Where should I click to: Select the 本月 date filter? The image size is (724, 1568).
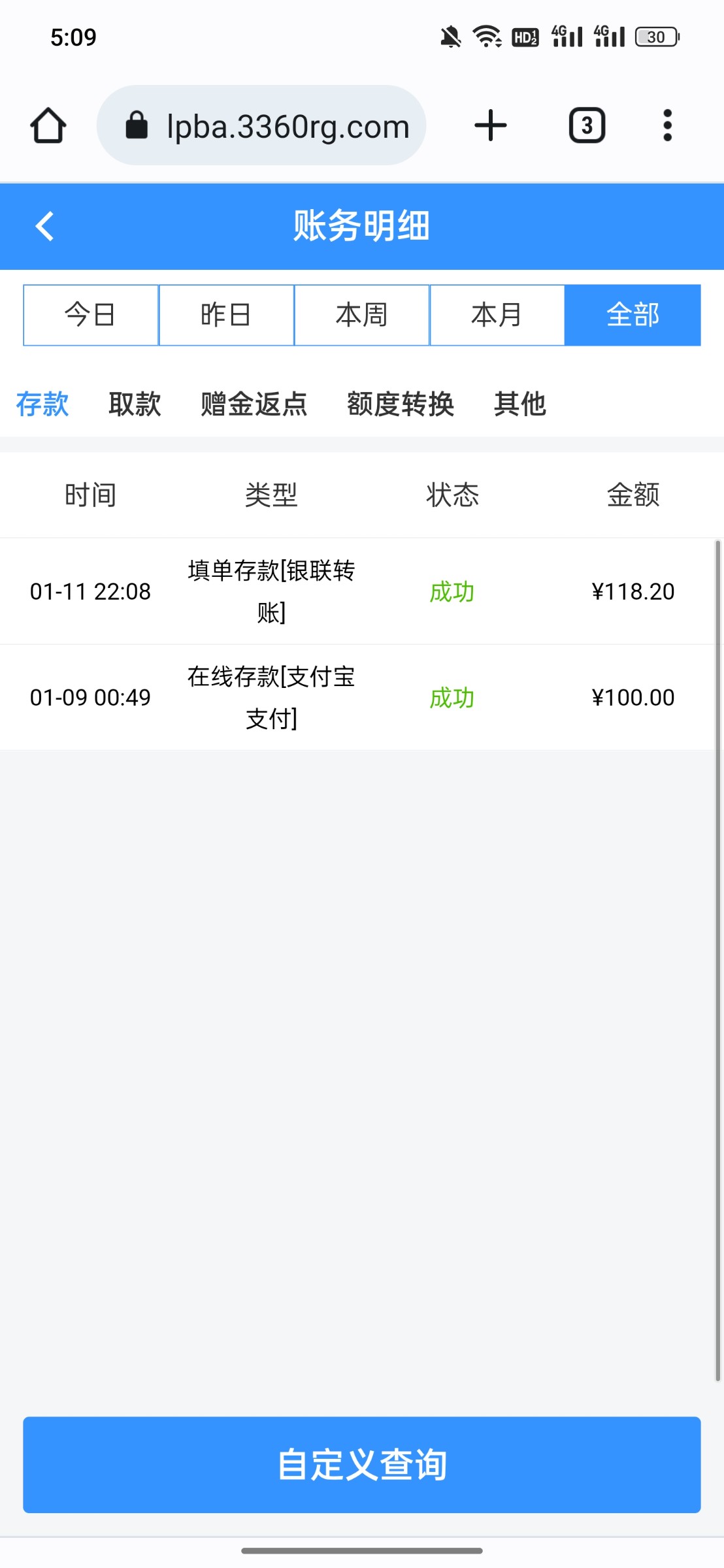point(497,315)
